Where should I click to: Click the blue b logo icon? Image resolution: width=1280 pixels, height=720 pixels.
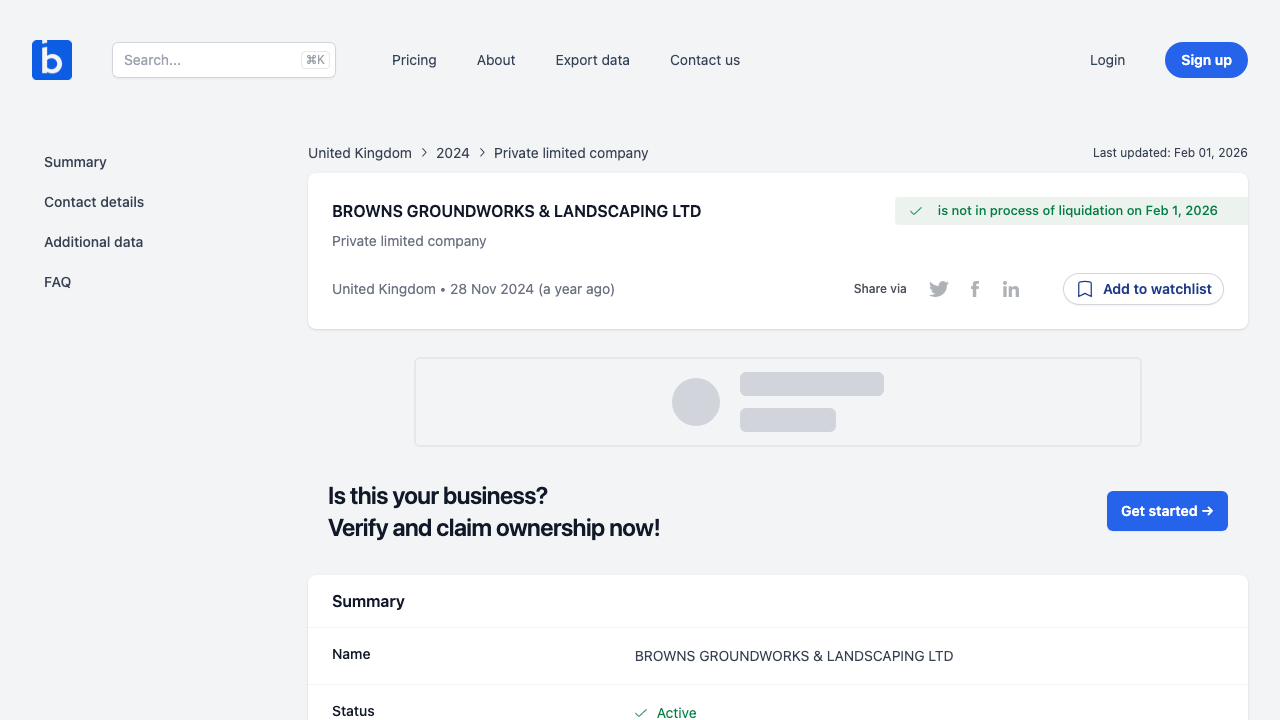[x=52, y=60]
